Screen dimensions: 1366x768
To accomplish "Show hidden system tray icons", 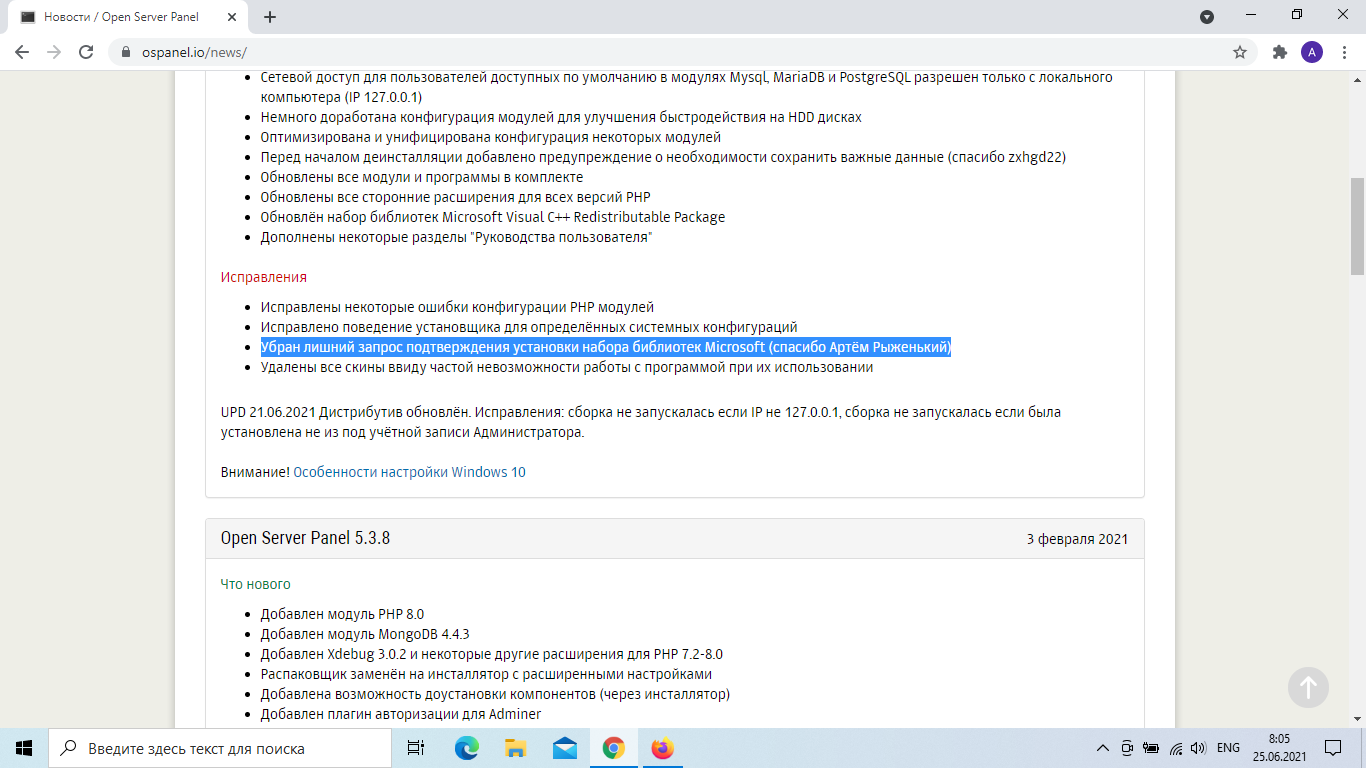I will [x=1103, y=748].
